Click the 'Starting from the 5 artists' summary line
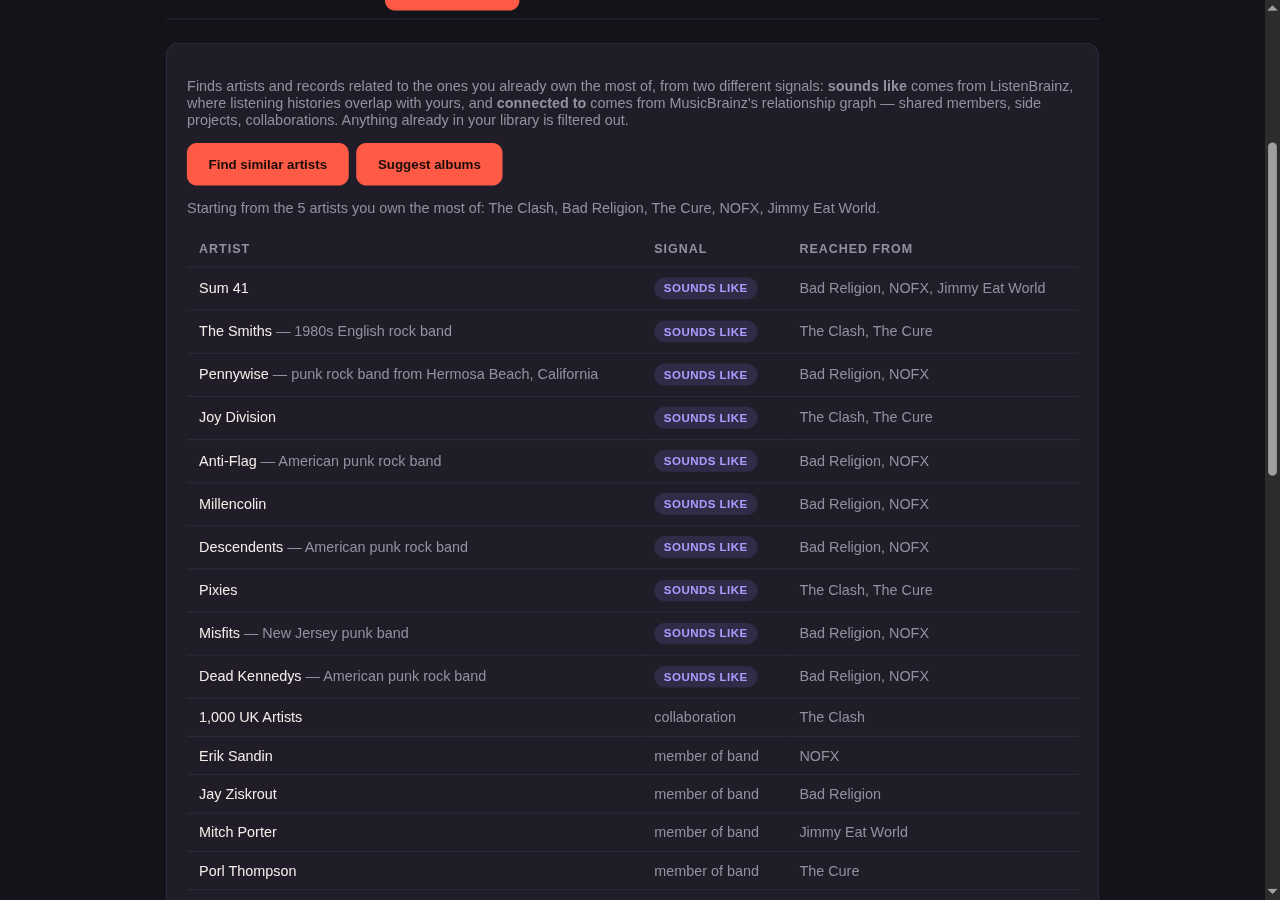 tap(533, 208)
